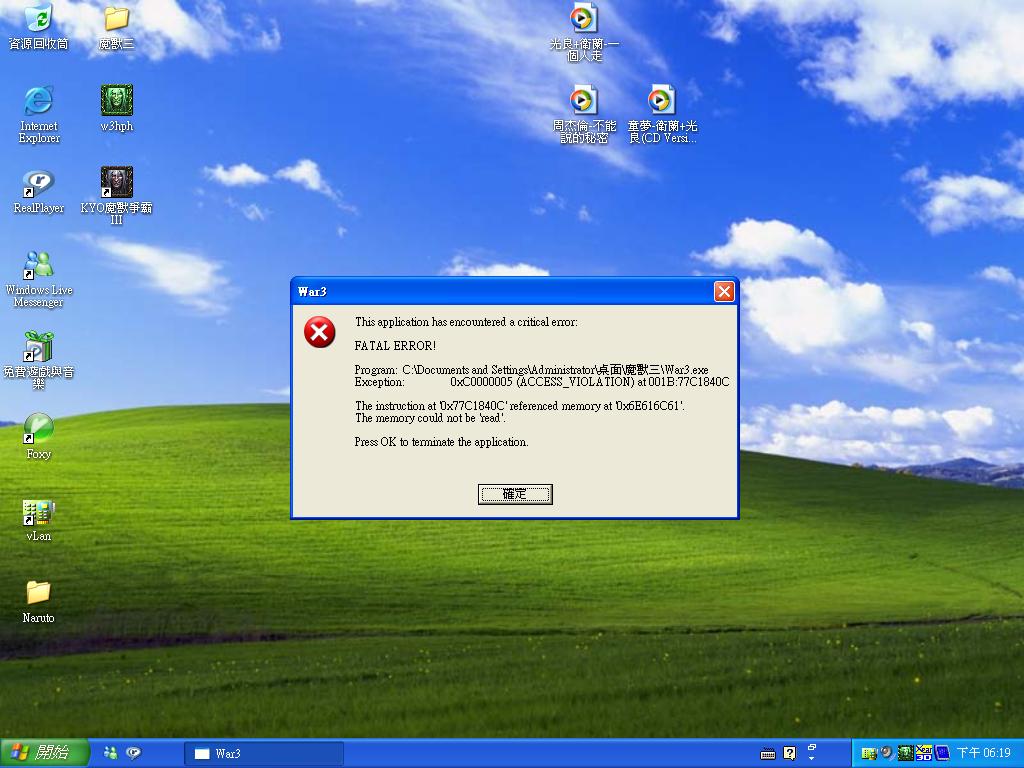
Task: Click the Exception: 0xC0000005 line in dialog
Action: (x=542, y=382)
